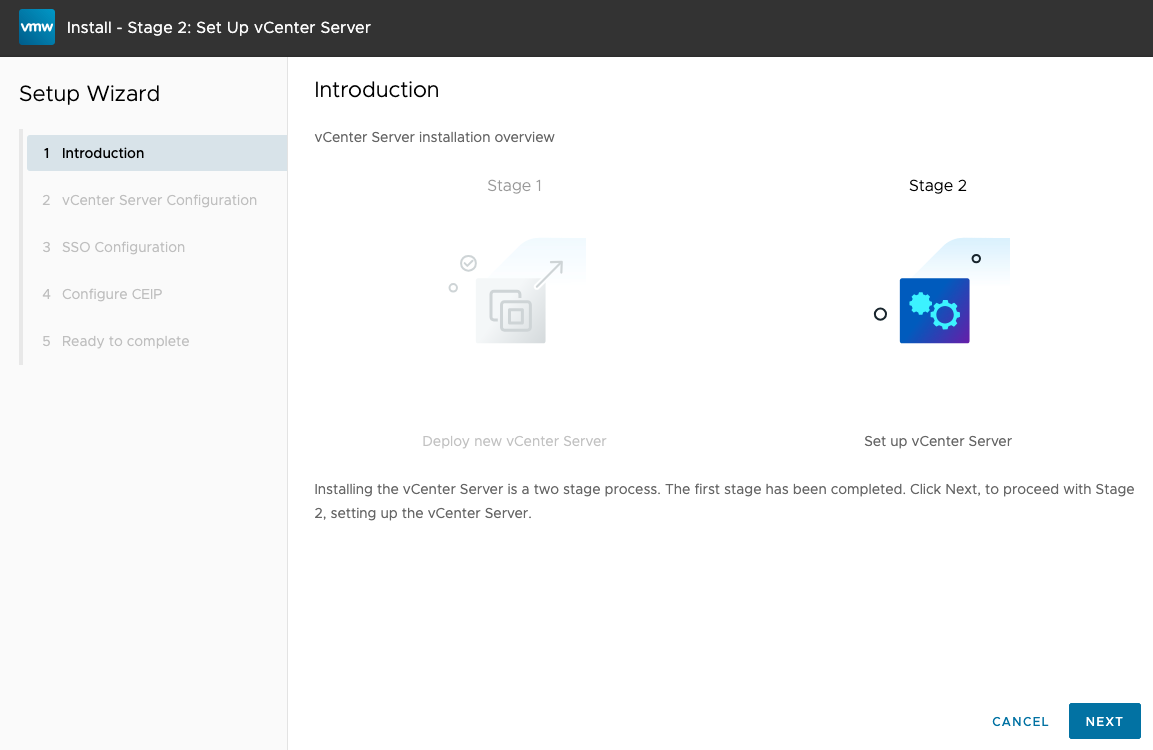Click Set up vCenter Server caption
The height and width of the screenshot is (750, 1153).
938,441
